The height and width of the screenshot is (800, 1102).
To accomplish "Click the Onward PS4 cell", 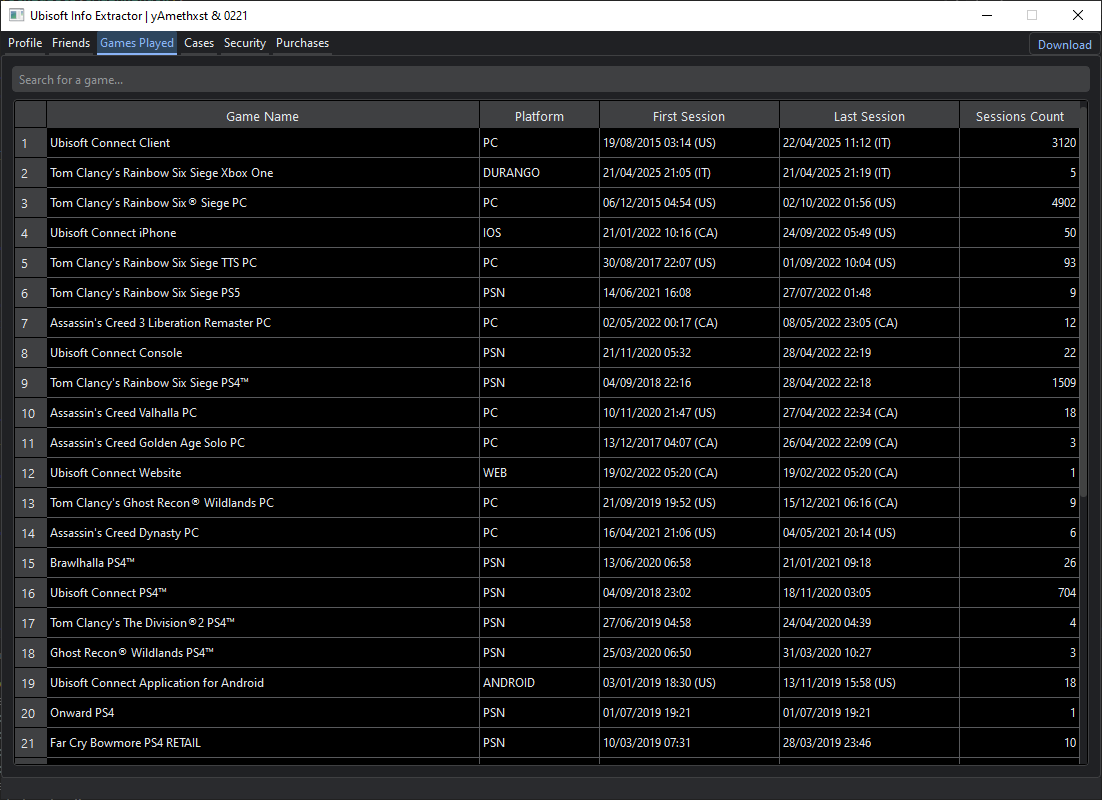I will pos(263,712).
